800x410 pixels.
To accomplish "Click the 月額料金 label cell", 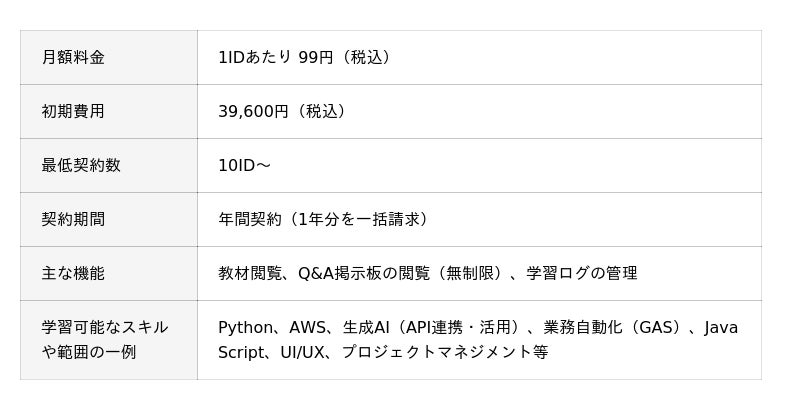I will [73, 57].
